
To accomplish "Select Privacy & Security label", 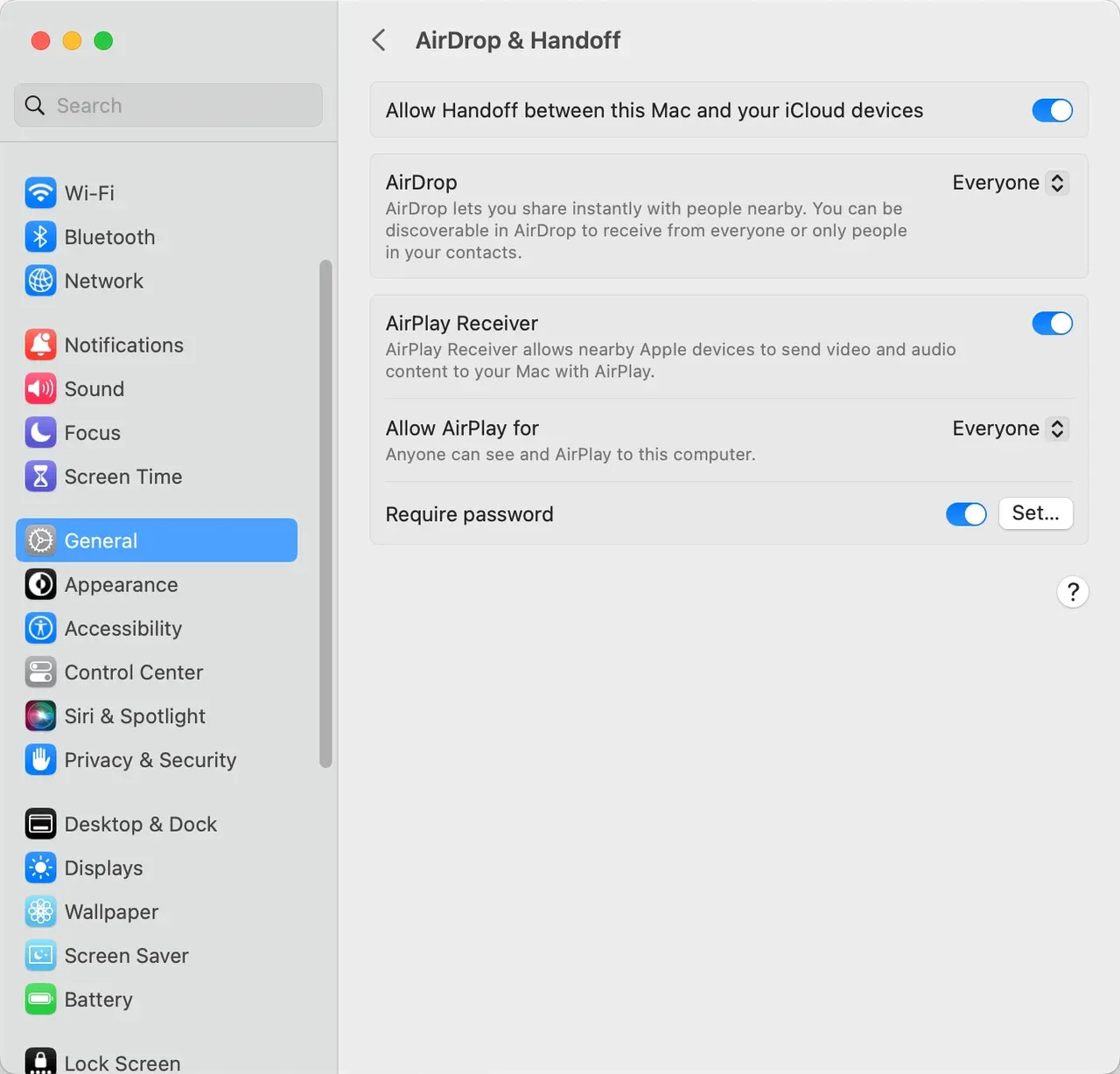I will tap(150, 760).
